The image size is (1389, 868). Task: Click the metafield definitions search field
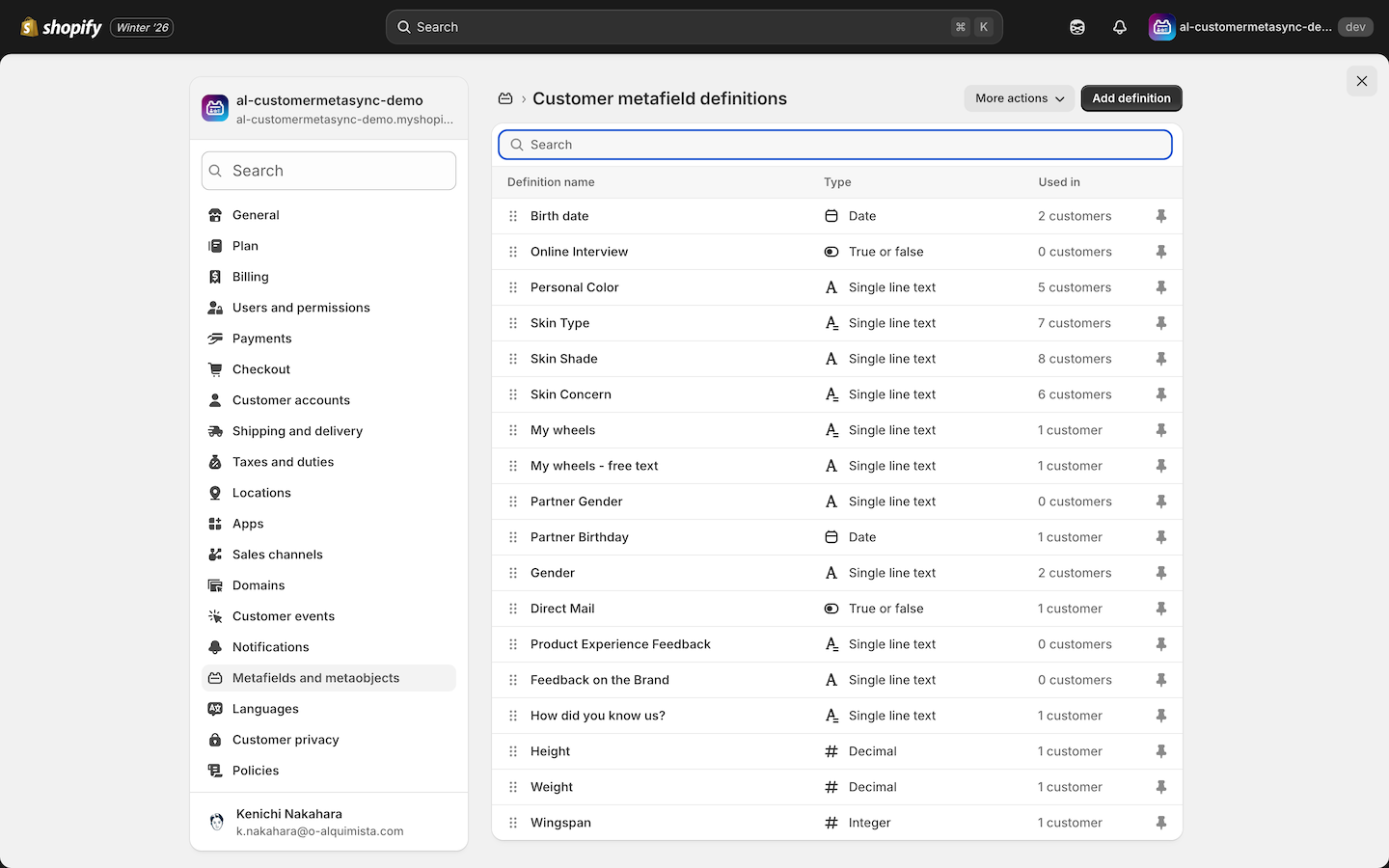(834, 144)
